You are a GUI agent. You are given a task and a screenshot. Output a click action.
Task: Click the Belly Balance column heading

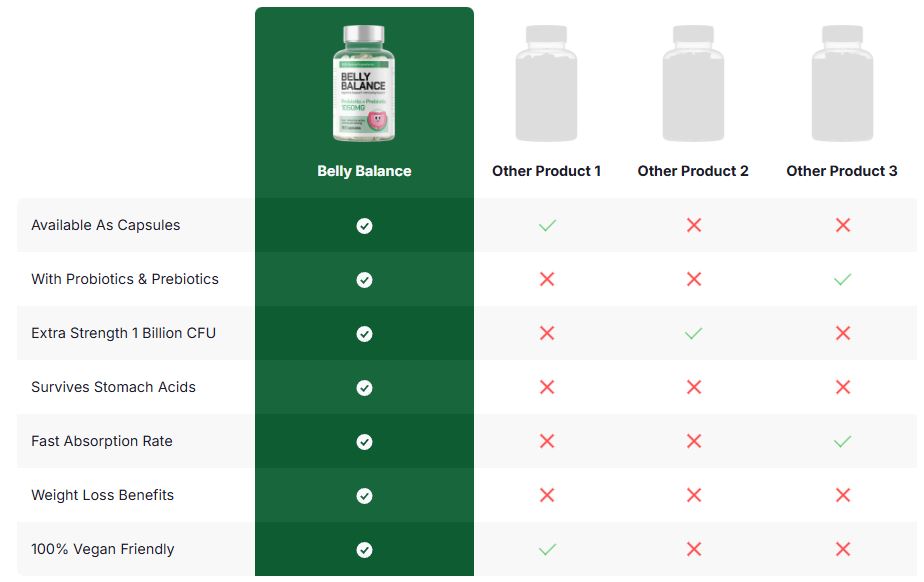point(364,171)
